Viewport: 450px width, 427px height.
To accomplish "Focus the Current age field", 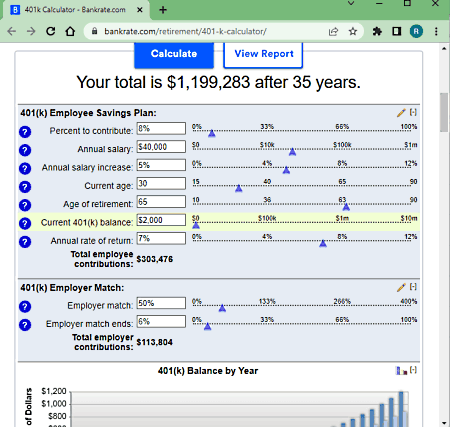I will 161,183.
